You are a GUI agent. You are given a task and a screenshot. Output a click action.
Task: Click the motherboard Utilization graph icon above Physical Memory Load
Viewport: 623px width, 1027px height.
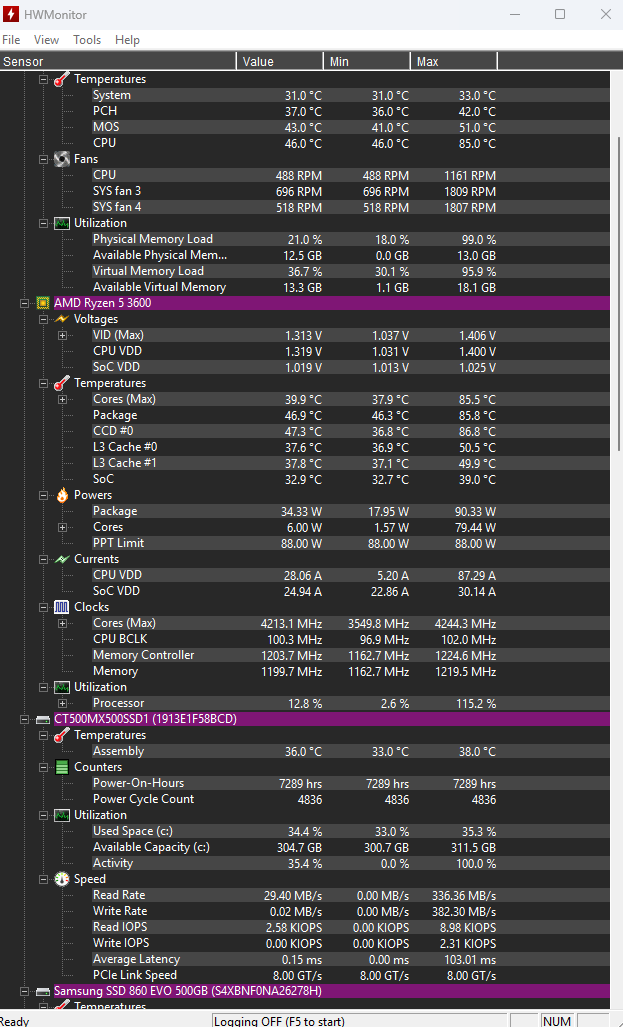coord(62,223)
